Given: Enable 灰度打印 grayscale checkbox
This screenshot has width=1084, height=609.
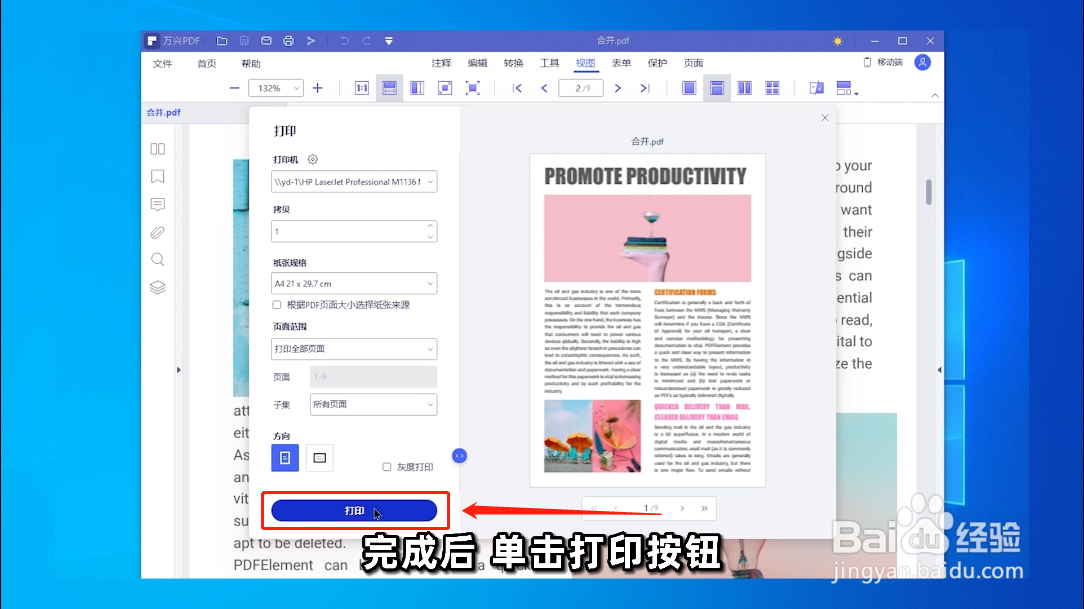Looking at the screenshot, I should [386, 467].
